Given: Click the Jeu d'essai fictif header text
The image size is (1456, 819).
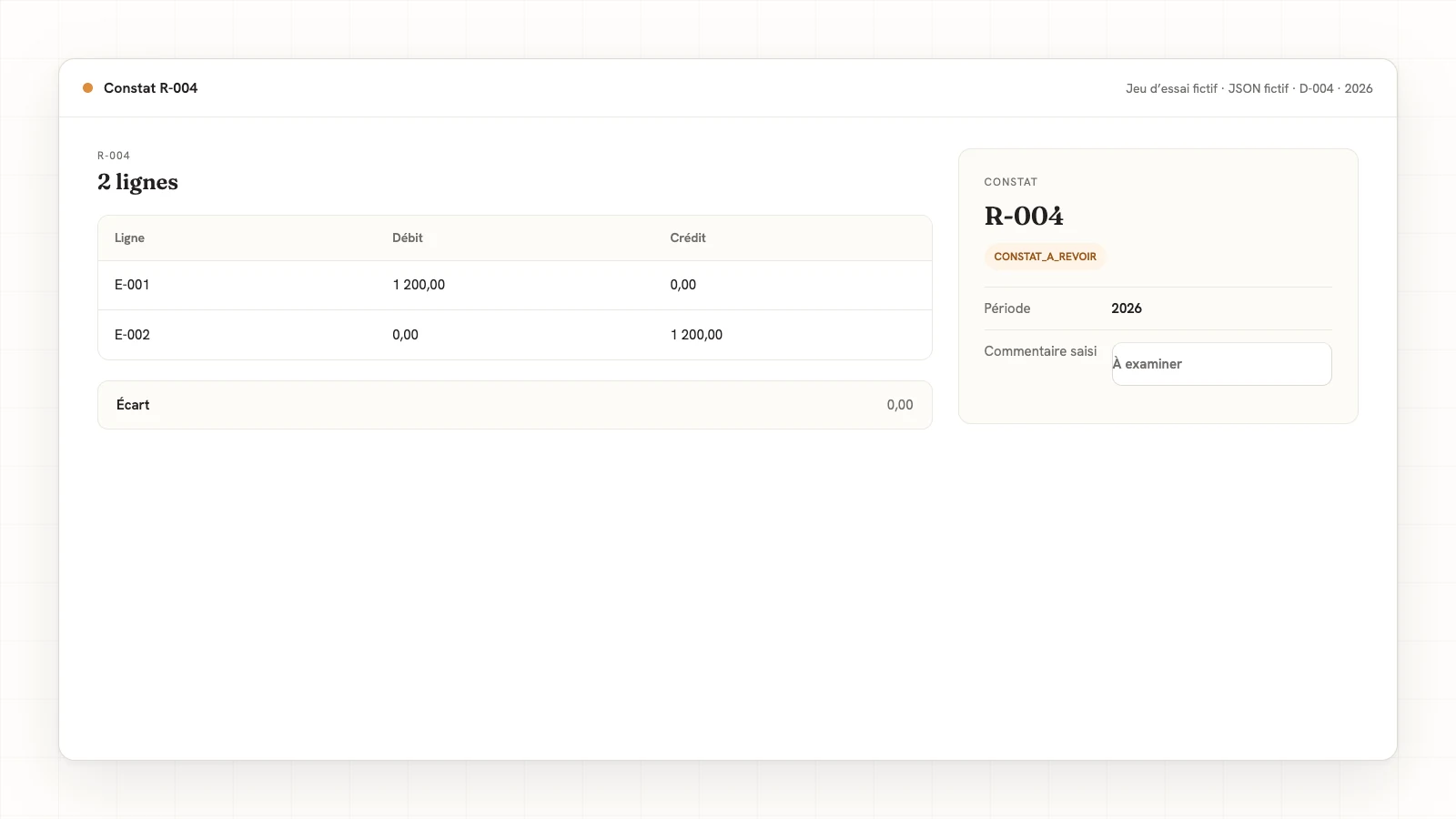Looking at the screenshot, I should [1171, 88].
